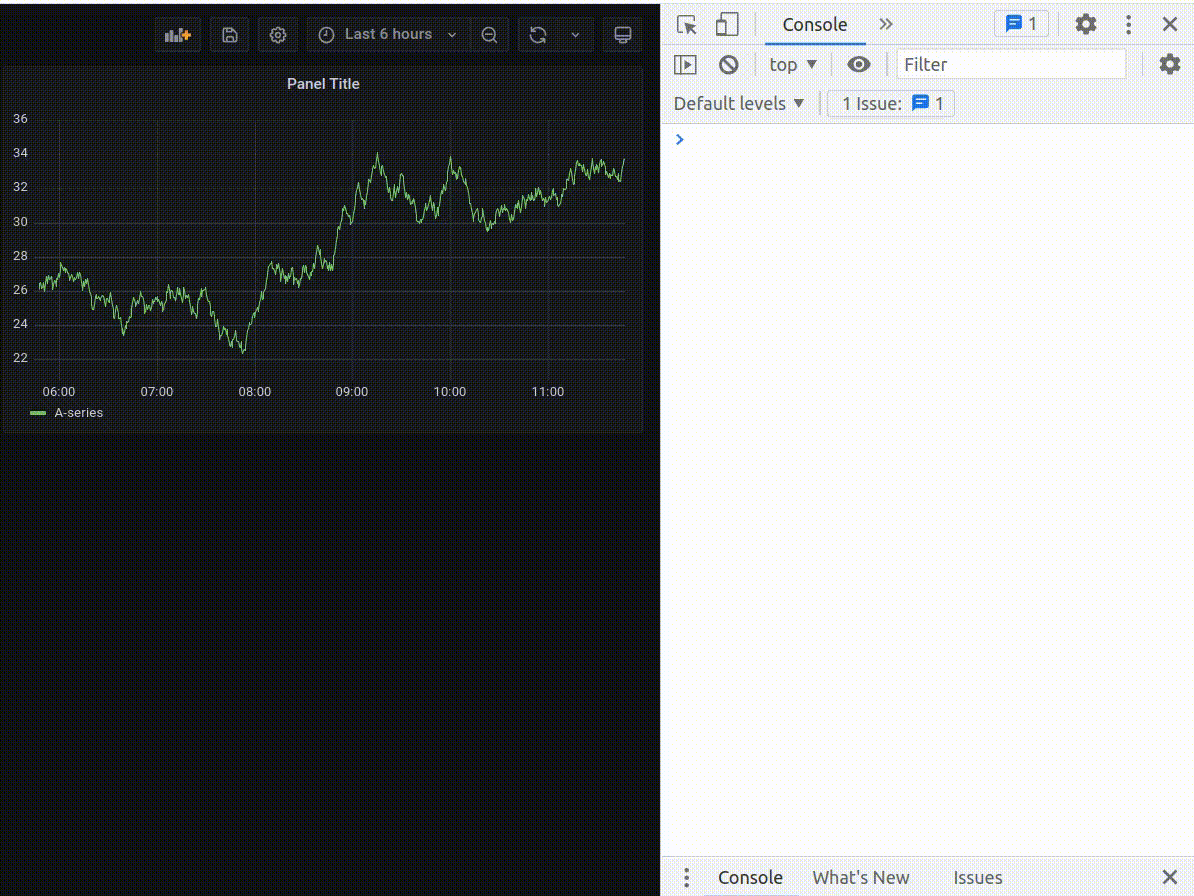Click the 1 Issue link
1194x896 pixels.
[x=891, y=104]
